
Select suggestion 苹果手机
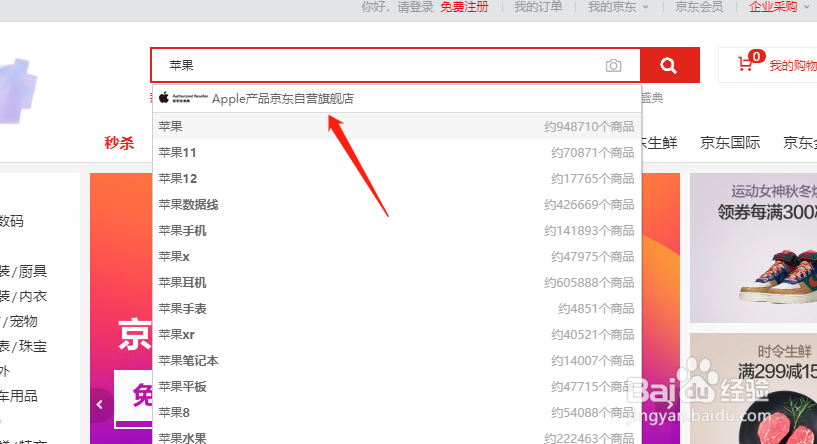click(397, 230)
